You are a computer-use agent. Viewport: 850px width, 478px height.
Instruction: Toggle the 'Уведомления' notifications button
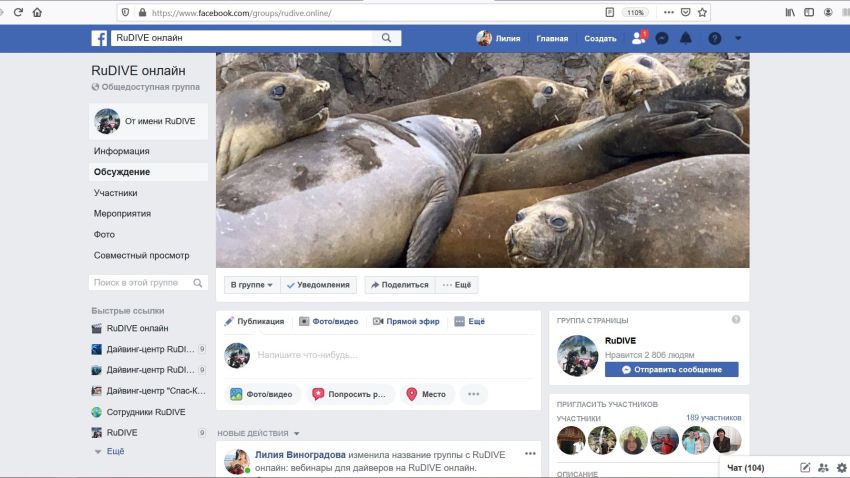[x=318, y=285]
